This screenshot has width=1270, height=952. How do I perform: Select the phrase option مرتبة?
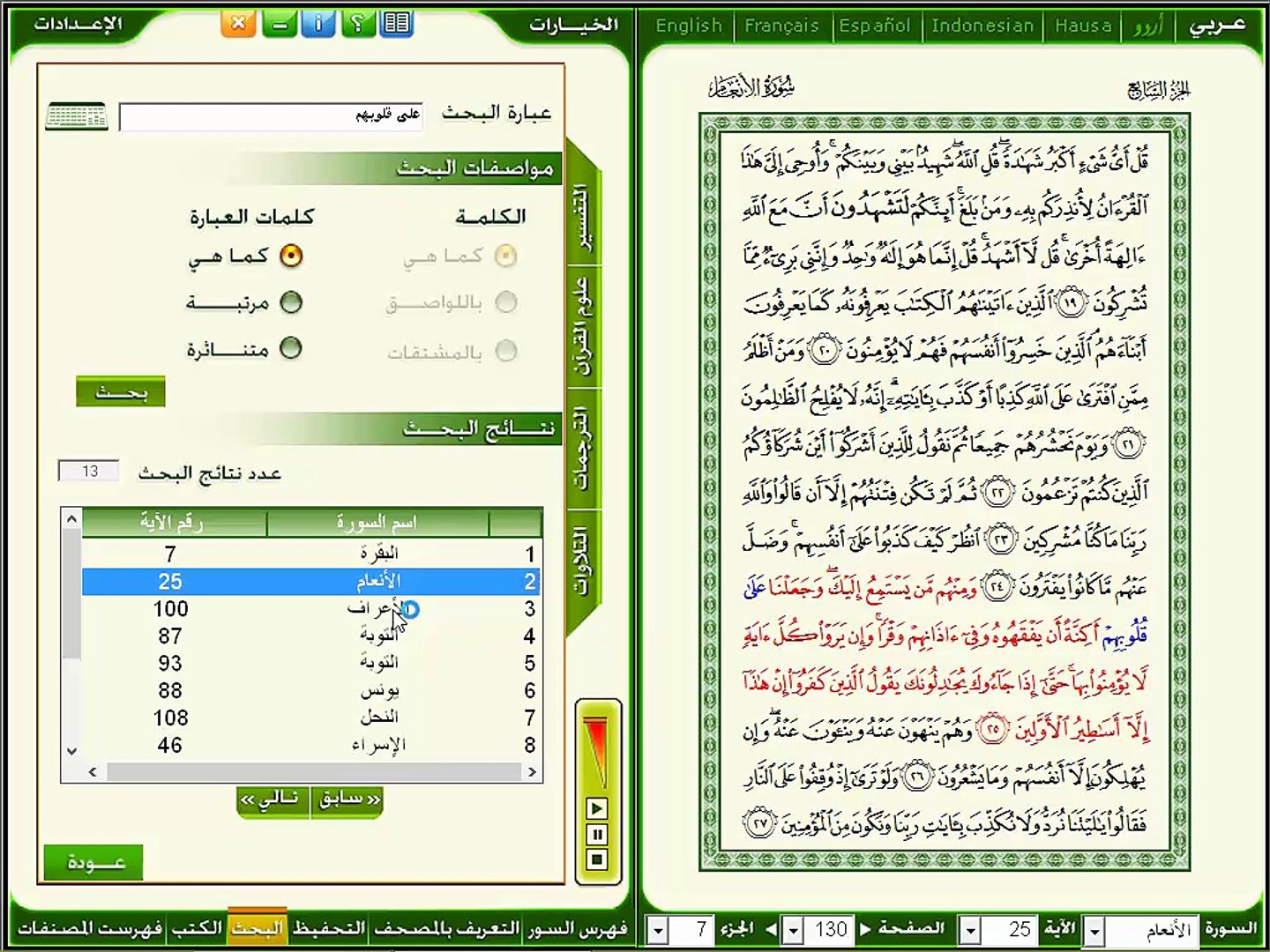click(291, 302)
